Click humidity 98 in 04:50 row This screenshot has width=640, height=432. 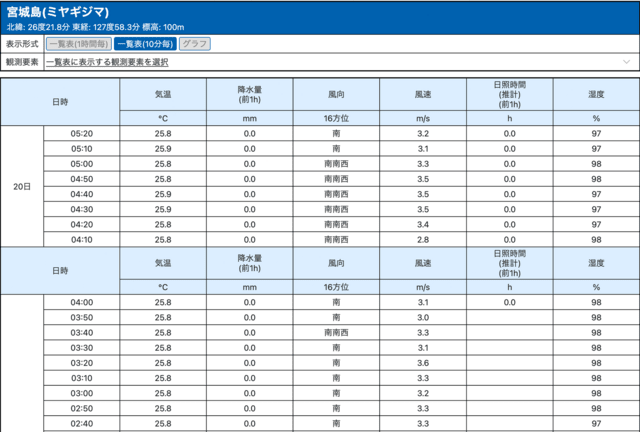(x=596, y=179)
